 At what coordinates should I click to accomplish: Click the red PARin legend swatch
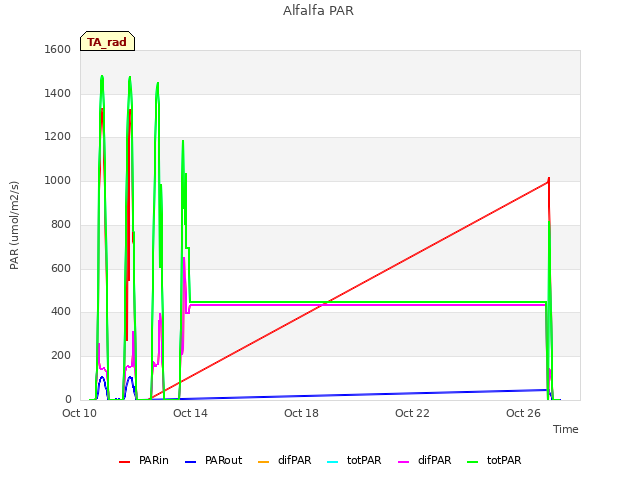coord(124,462)
